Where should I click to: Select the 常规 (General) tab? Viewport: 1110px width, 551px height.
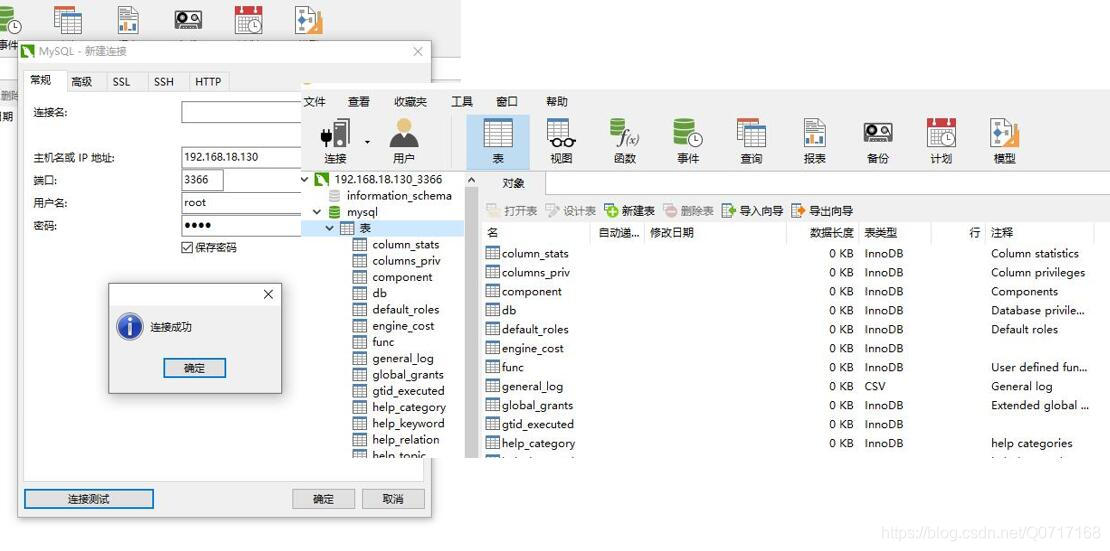(41, 80)
